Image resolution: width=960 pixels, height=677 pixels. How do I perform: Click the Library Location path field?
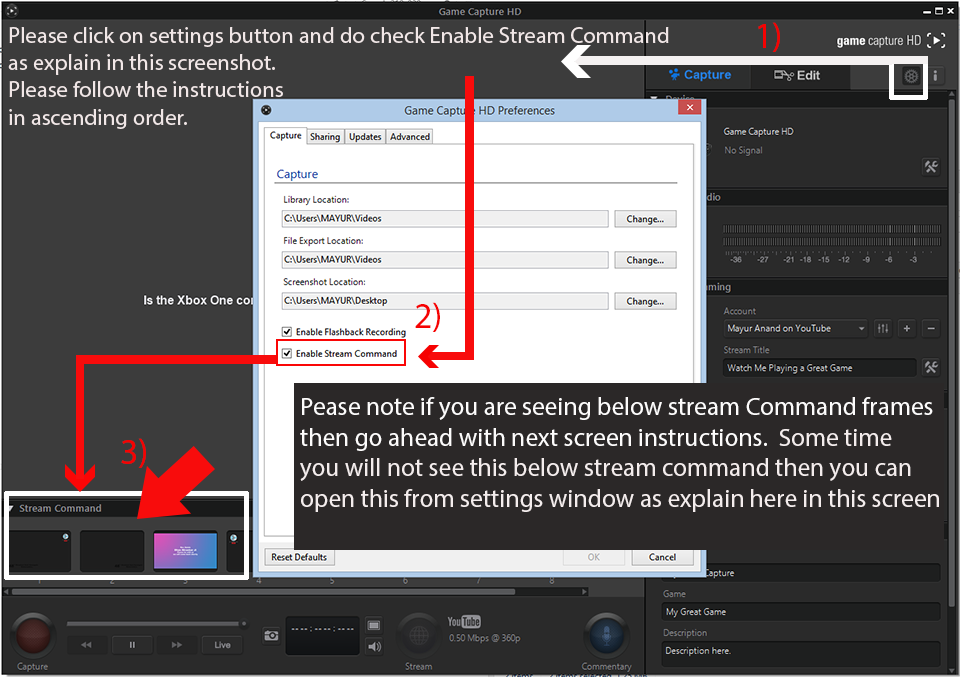[445, 219]
